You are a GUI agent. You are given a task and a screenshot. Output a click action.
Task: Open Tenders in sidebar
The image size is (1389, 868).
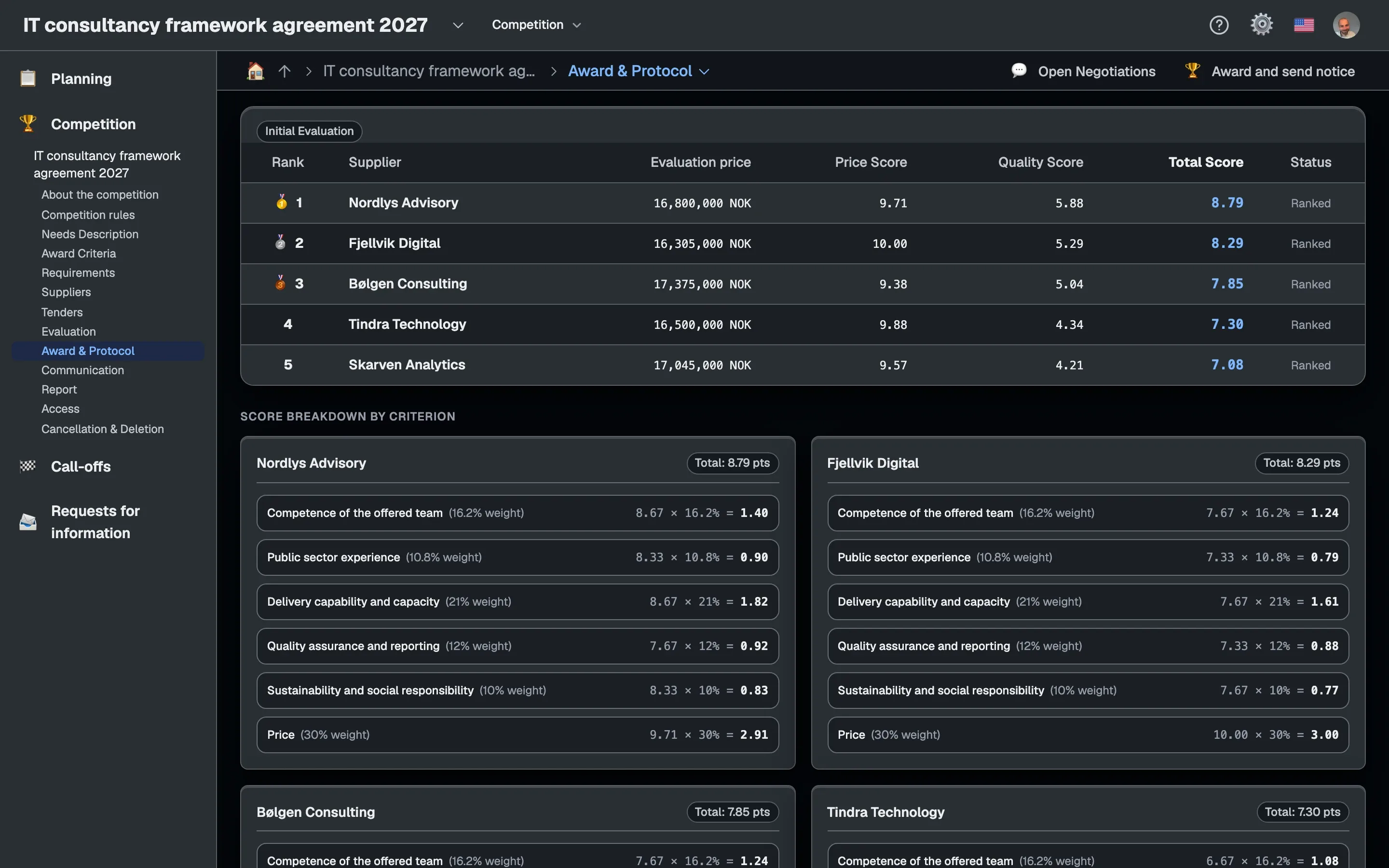coord(62,312)
